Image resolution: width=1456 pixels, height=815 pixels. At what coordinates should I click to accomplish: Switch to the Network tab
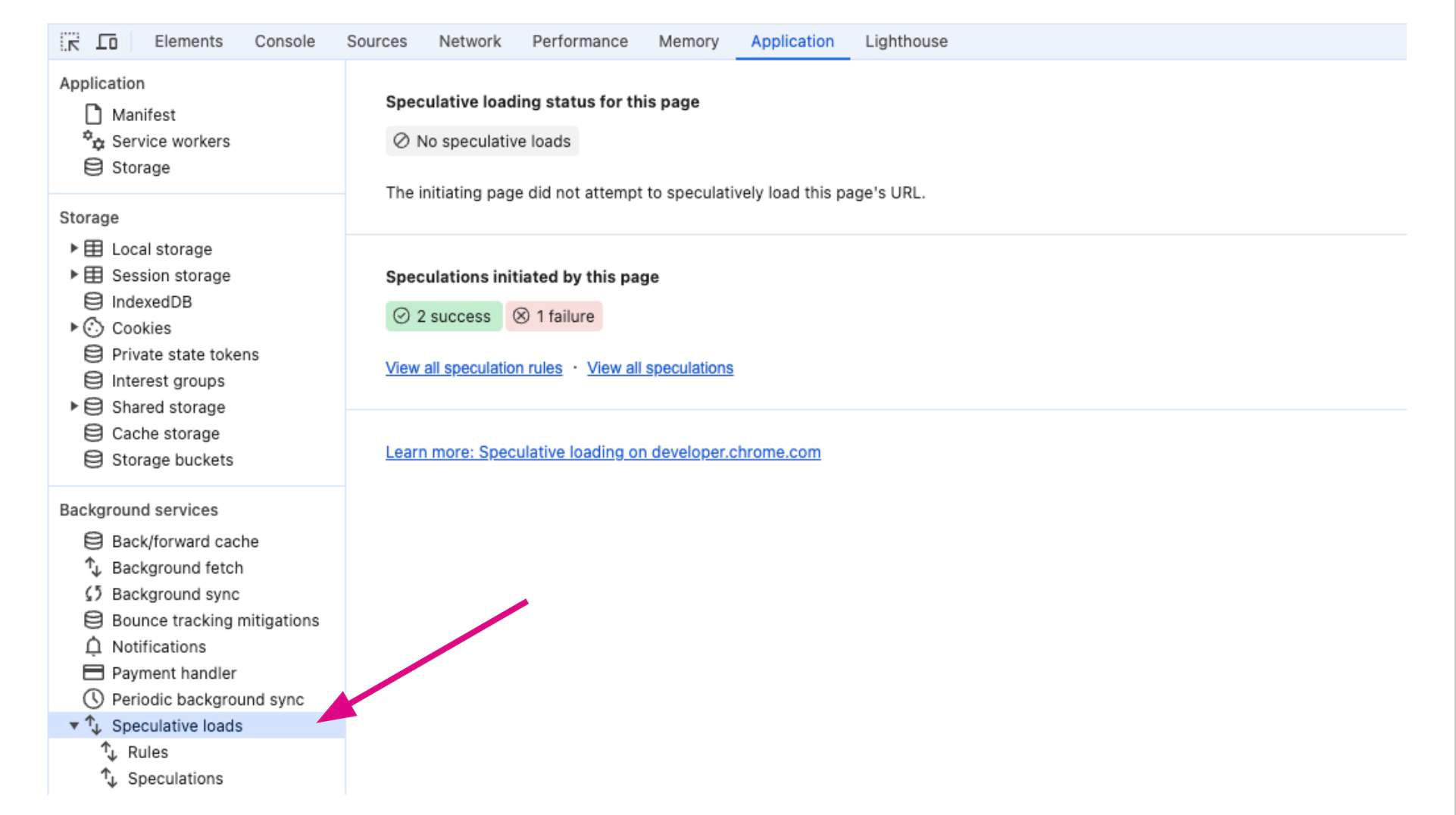pos(469,42)
